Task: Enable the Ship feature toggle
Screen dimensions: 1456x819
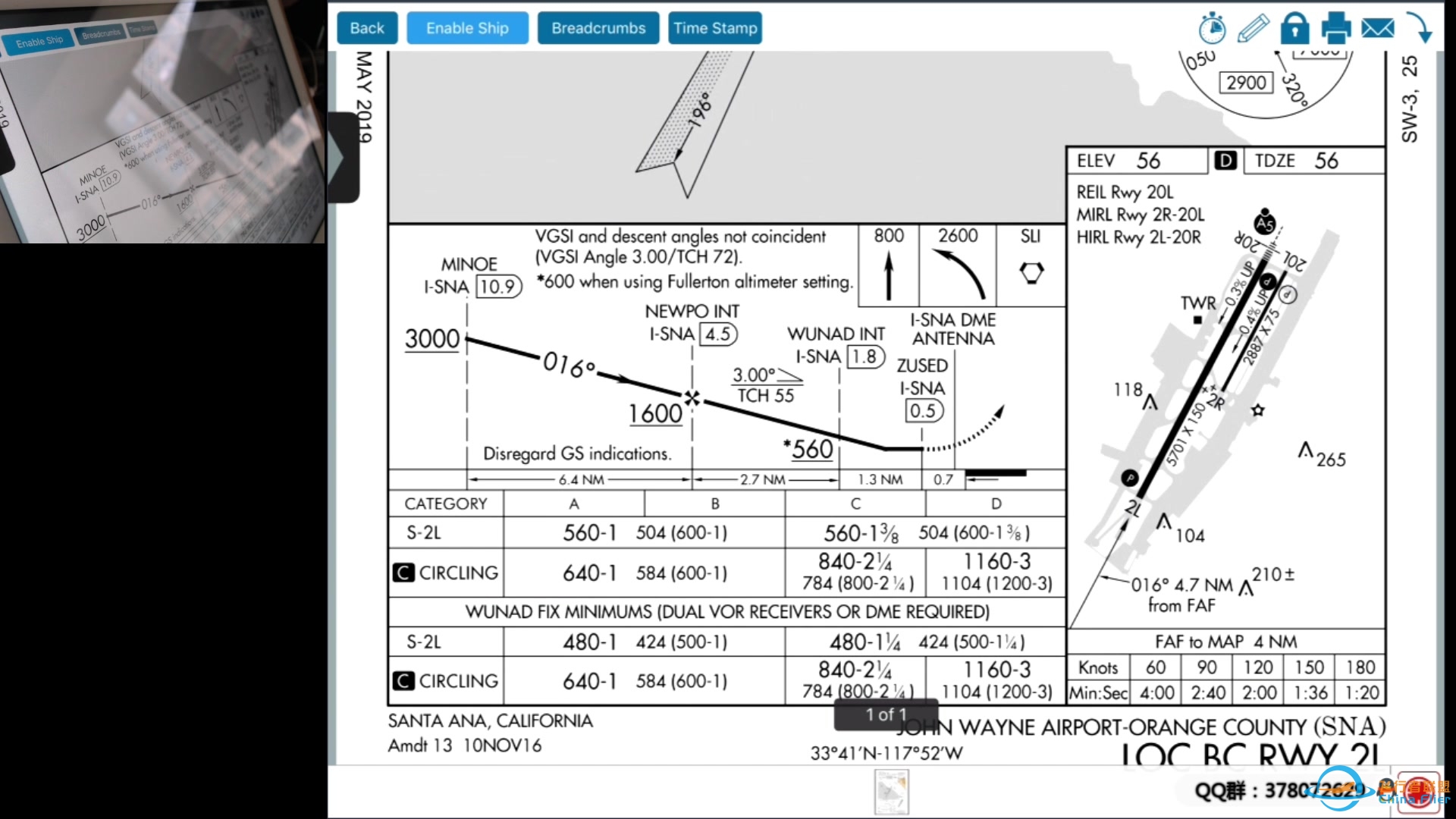Action: 466,28
